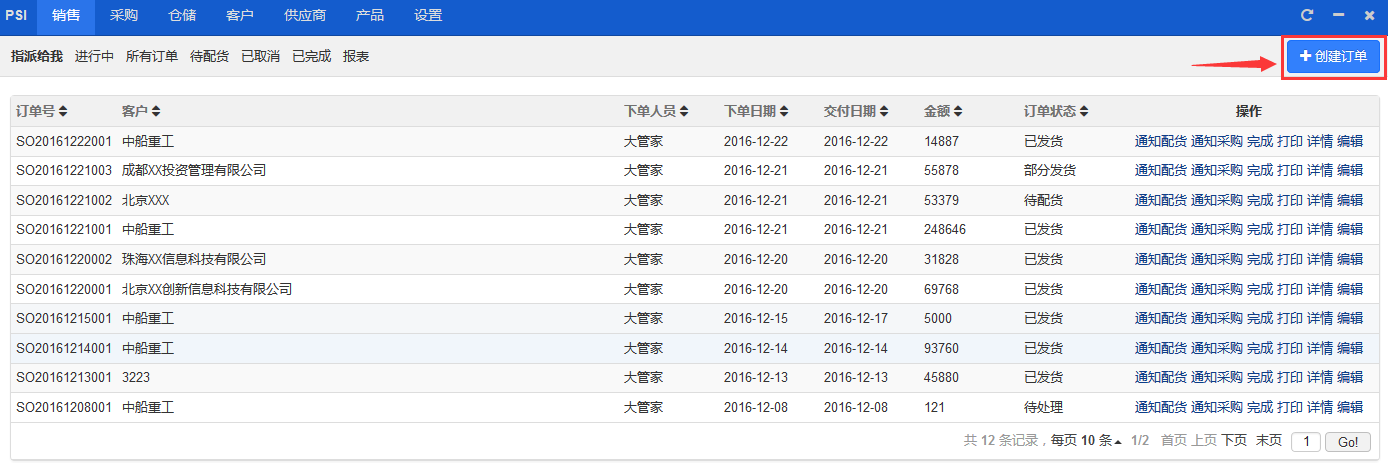1388x473 pixels.
Task: Focus the page number input field
Action: point(1306,442)
